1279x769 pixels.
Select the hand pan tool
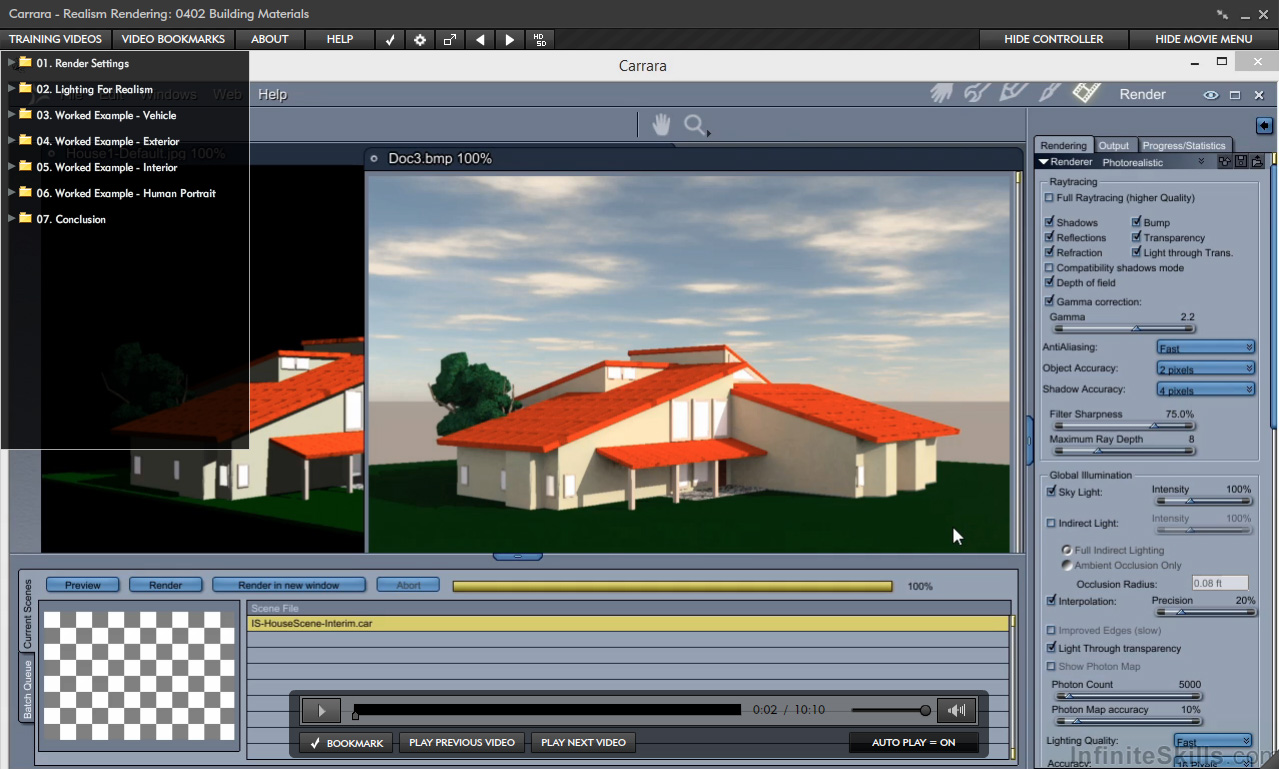click(x=661, y=125)
